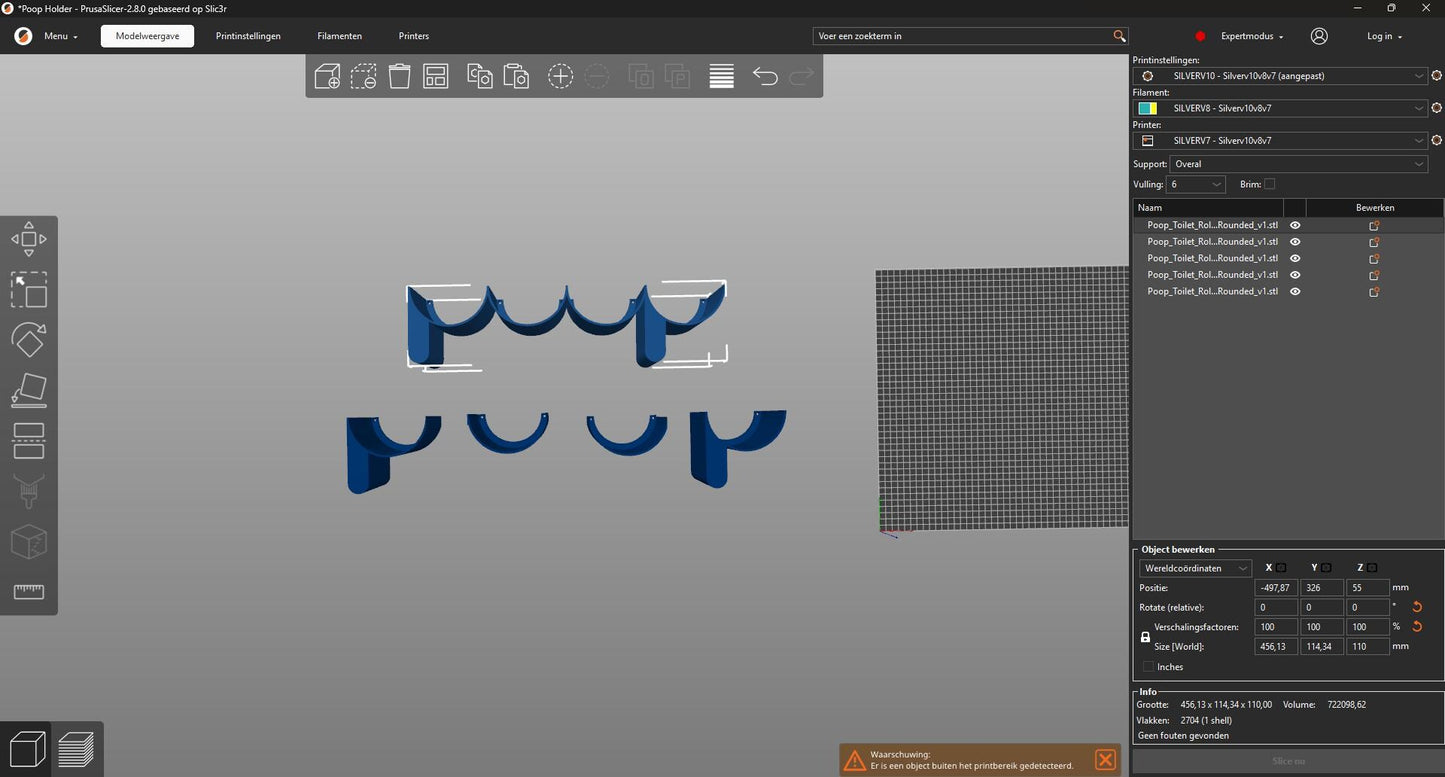
Task: Click the search field 'Voer een zoekterm in'
Action: click(962, 36)
